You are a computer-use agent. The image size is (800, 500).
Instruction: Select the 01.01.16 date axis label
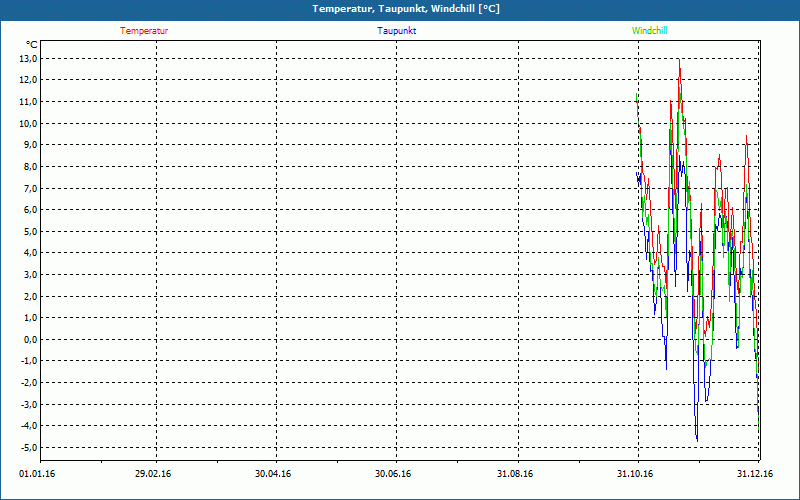click(x=37, y=474)
